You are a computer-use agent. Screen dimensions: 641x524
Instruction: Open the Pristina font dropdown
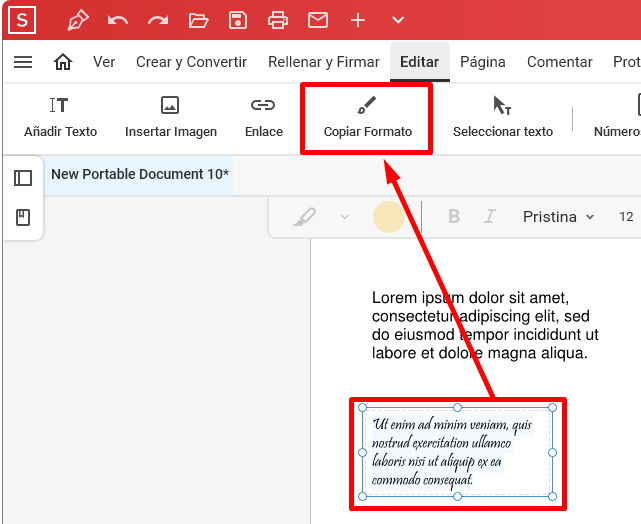pyautogui.click(x=558, y=217)
